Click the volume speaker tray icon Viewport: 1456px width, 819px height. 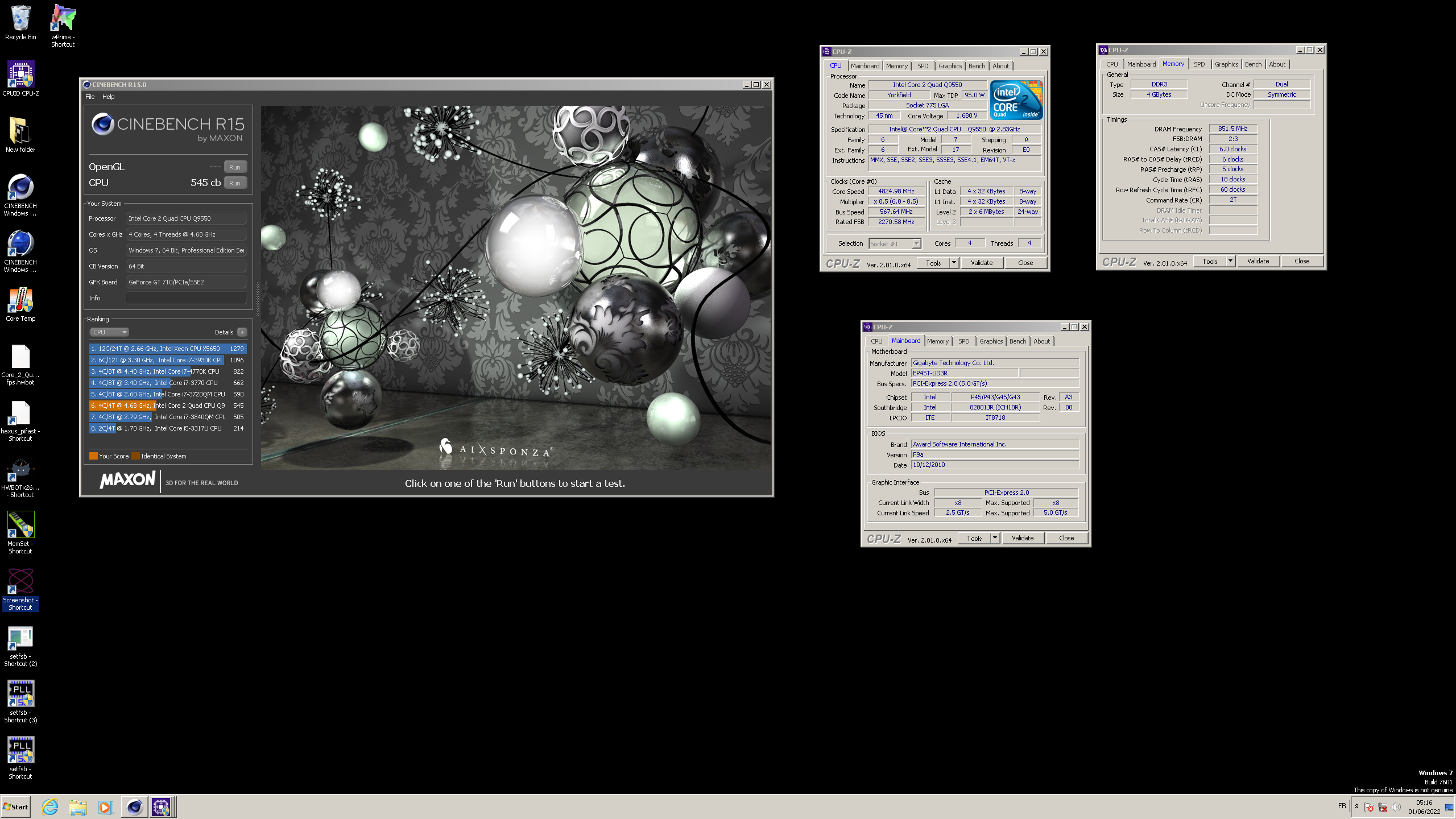click(1396, 808)
